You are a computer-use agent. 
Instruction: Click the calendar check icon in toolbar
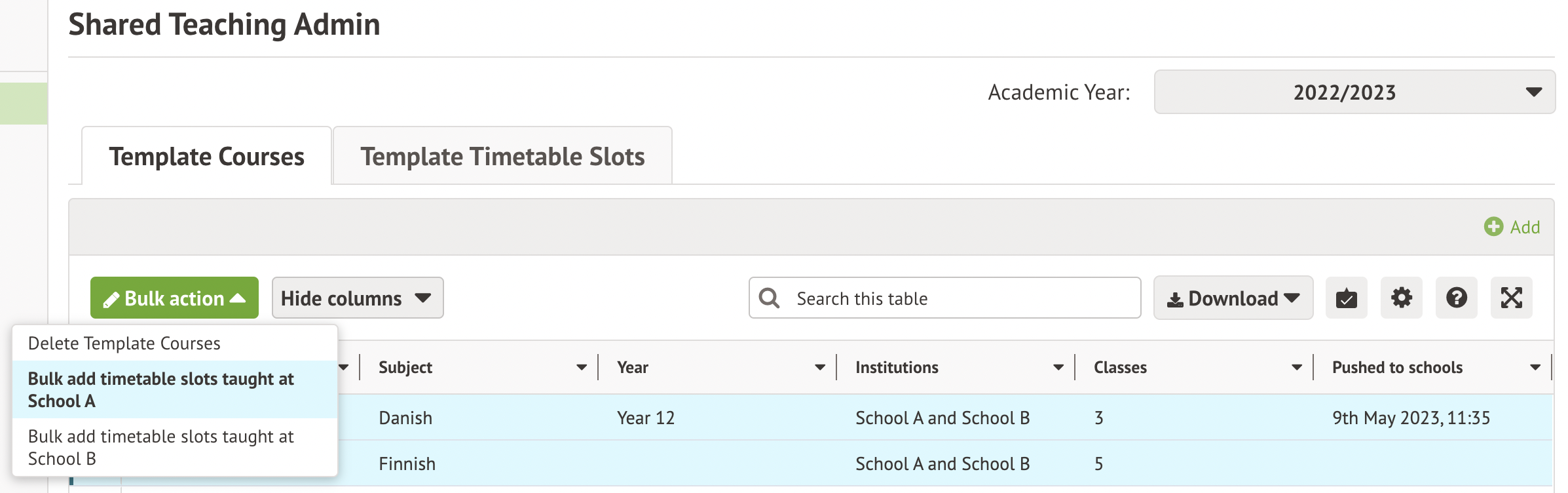1346,298
